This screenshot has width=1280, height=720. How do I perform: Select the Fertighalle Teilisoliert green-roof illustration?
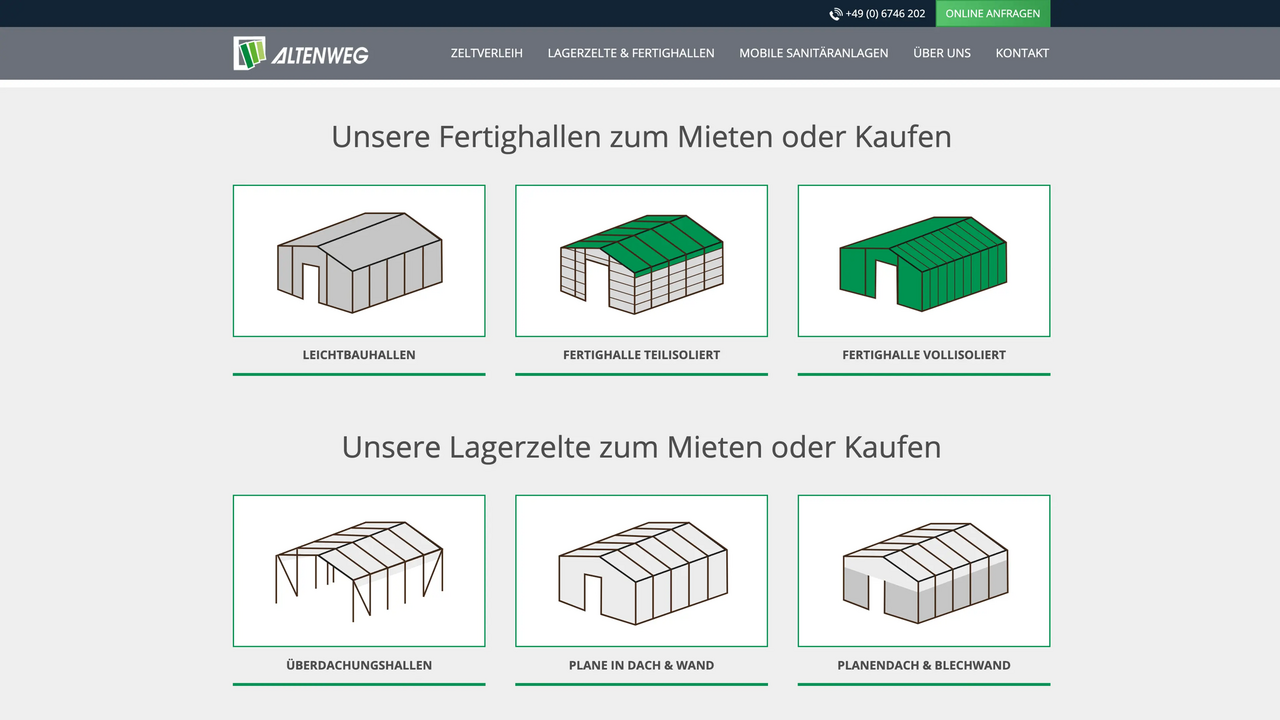tap(641, 261)
